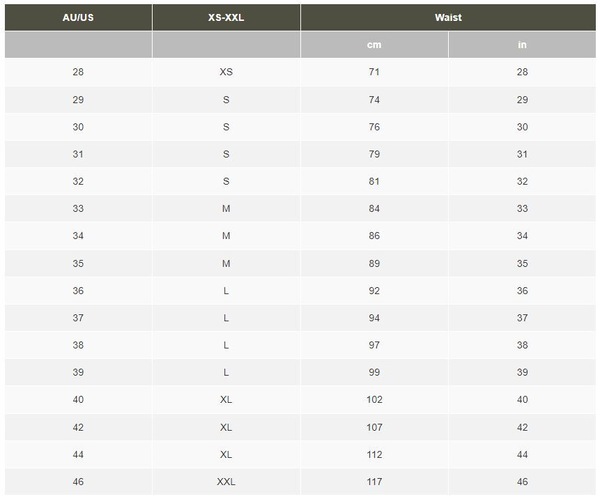Click AU/US size 42 cell
600x499 pixels.
pyautogui.click(x=78, y=427)
